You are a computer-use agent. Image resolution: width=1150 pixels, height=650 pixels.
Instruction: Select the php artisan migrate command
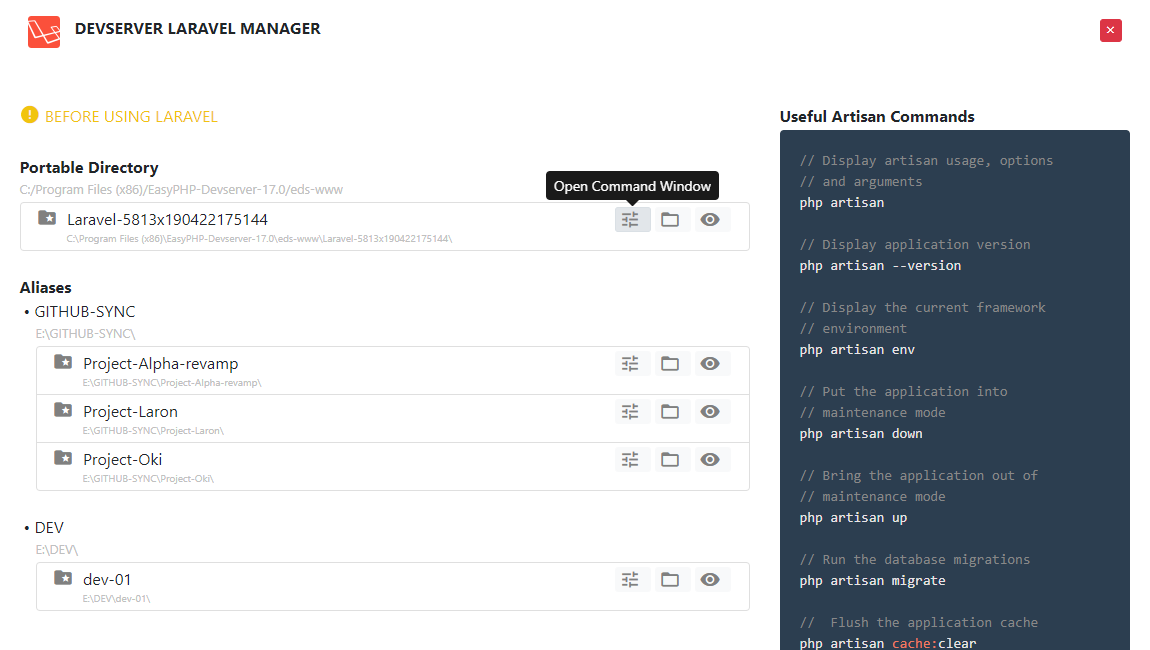coord(873,580)
